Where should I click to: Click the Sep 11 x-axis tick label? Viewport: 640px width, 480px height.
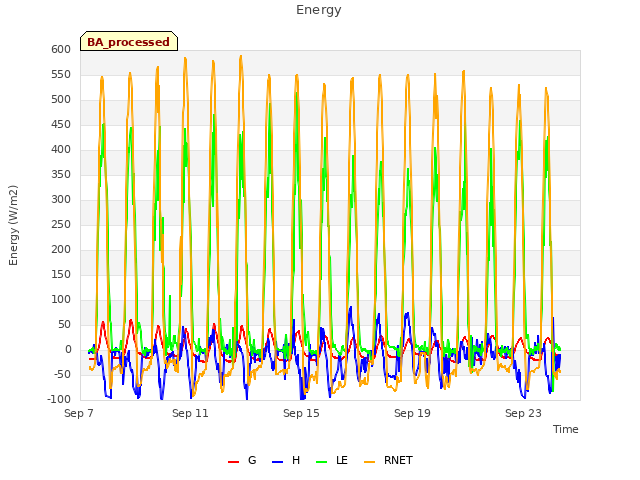pos(190,413)
